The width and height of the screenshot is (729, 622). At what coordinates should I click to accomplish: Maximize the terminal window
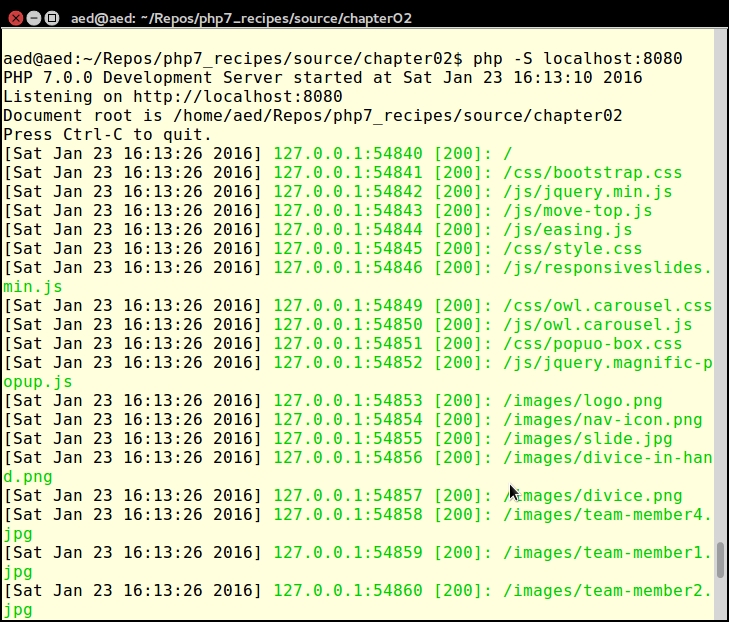pos(51,18)
